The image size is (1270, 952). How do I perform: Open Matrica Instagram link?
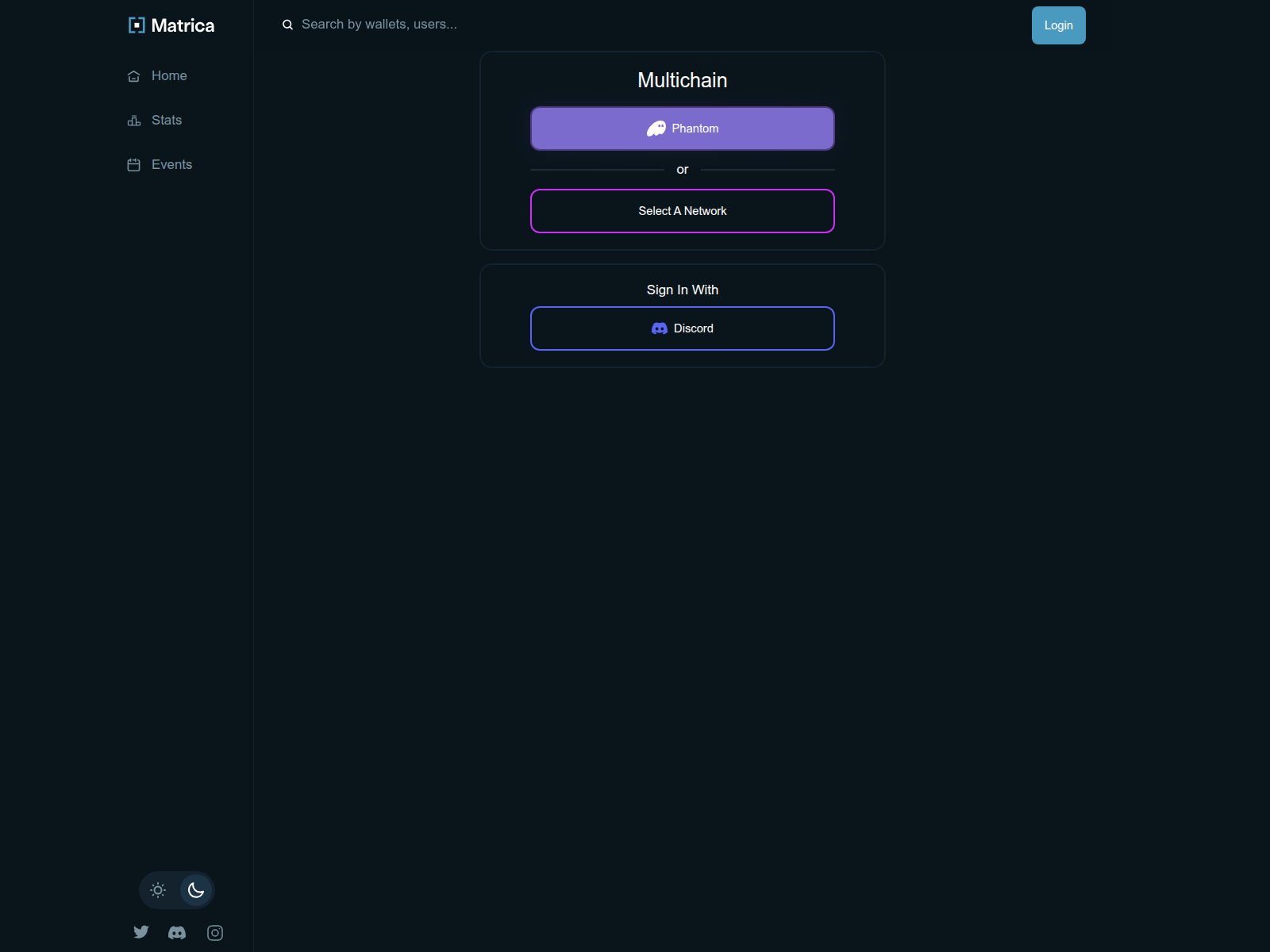coord(215,933)
